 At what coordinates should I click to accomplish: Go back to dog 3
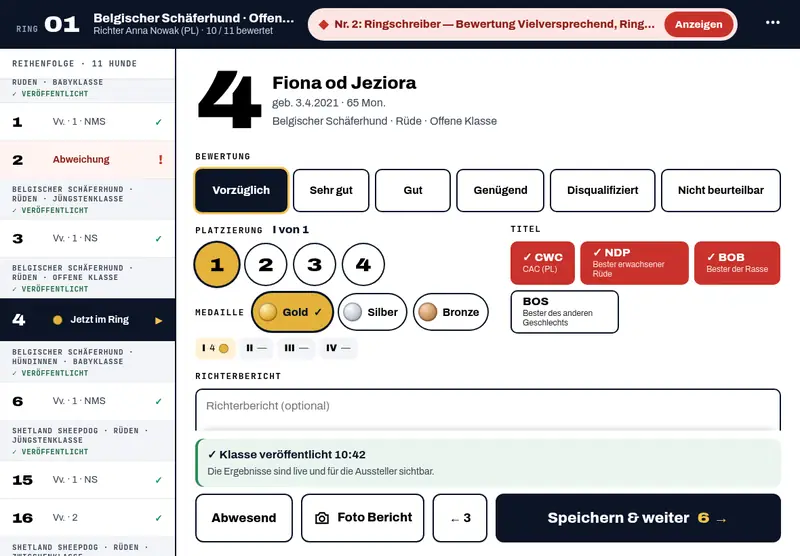[460, 518]
